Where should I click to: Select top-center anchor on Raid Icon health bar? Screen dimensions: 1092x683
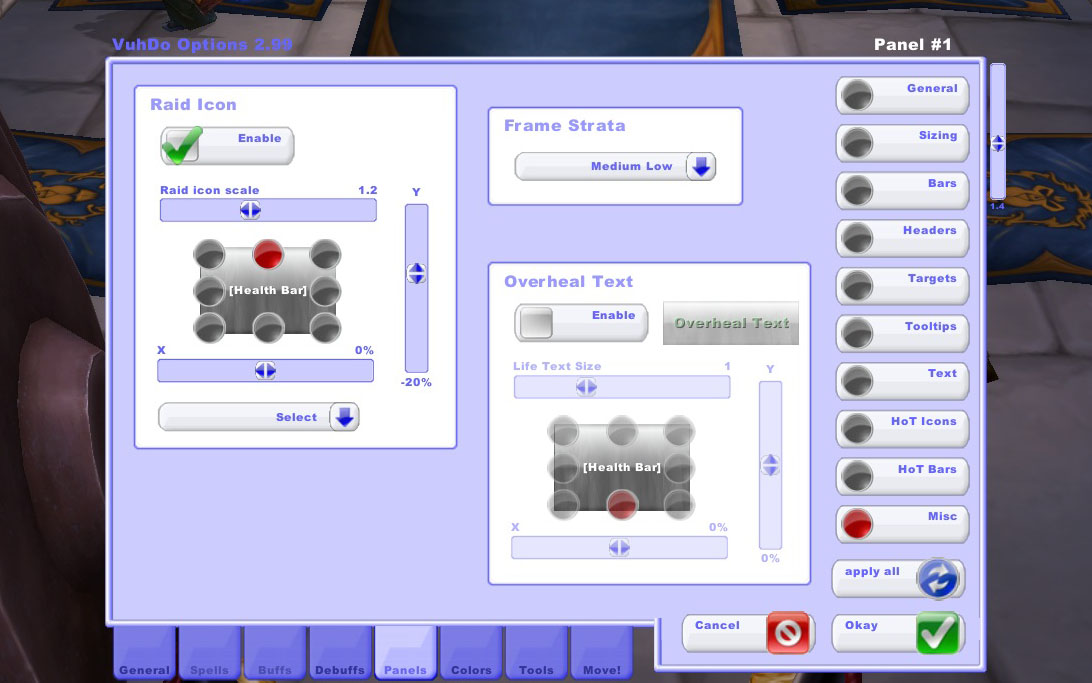(266, 253)
